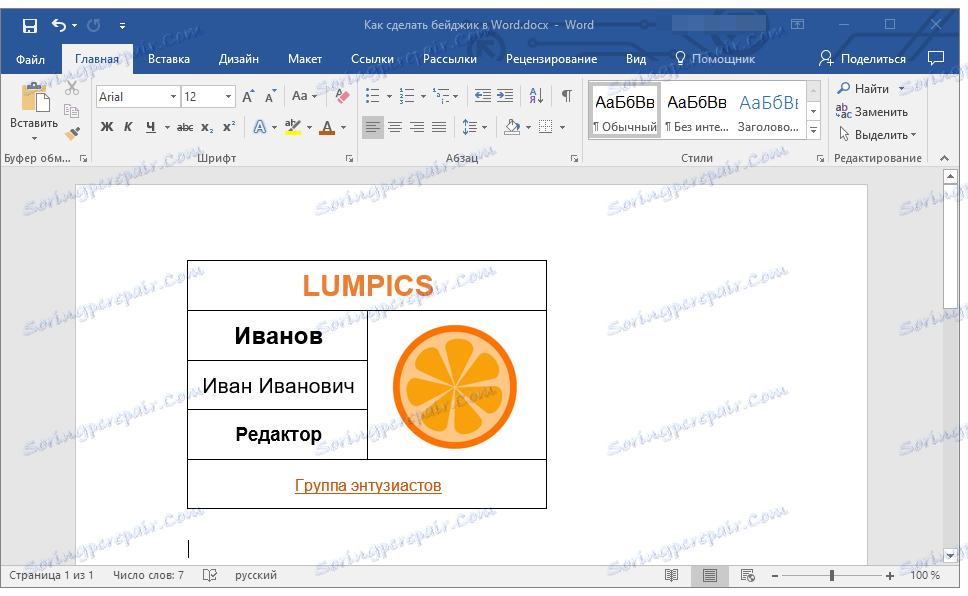The width and height of the screenshot is (968, 596).
Task: Apply the Обычный style
Action: [x=625, y=111]
